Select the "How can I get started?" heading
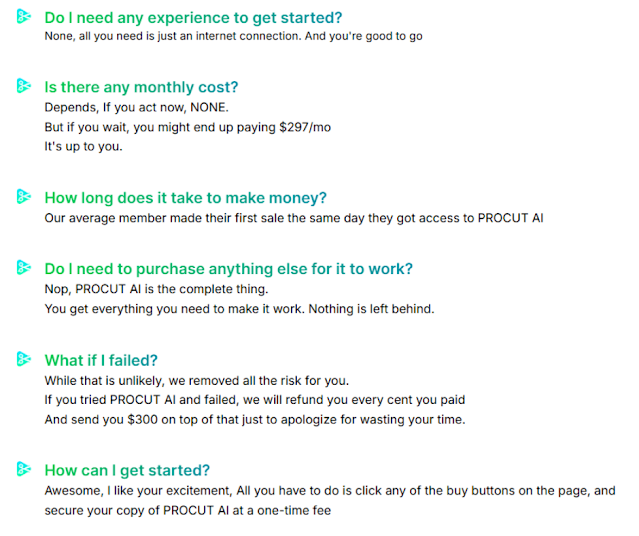Screen dimensions: 639x536 127,470
